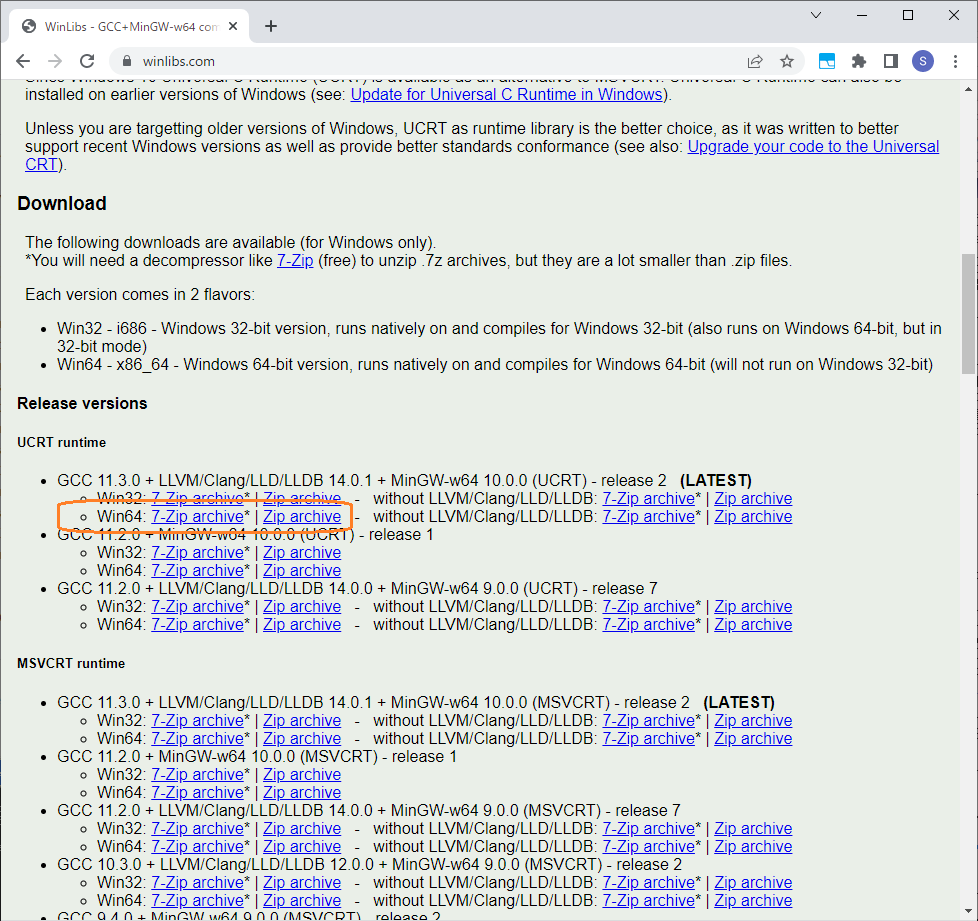Download MSVCRT release 1 Win64 7-Zip archive
This screenshot has width=978, height=921.
pyautogui.click(x=198, y=793)
